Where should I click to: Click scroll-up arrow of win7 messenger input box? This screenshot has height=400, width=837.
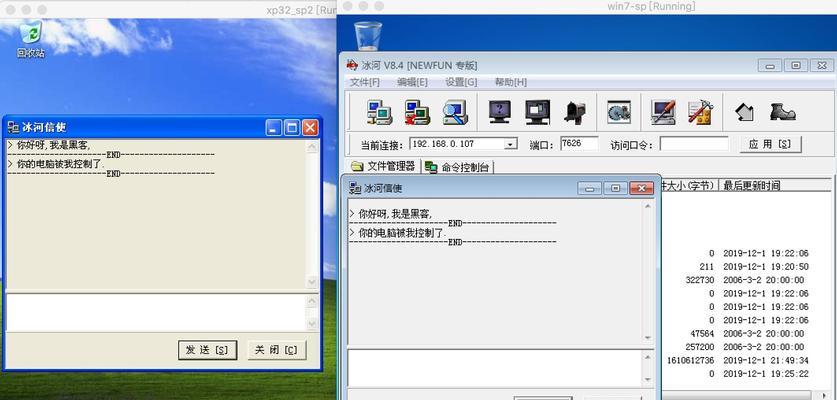click(648, 357)
